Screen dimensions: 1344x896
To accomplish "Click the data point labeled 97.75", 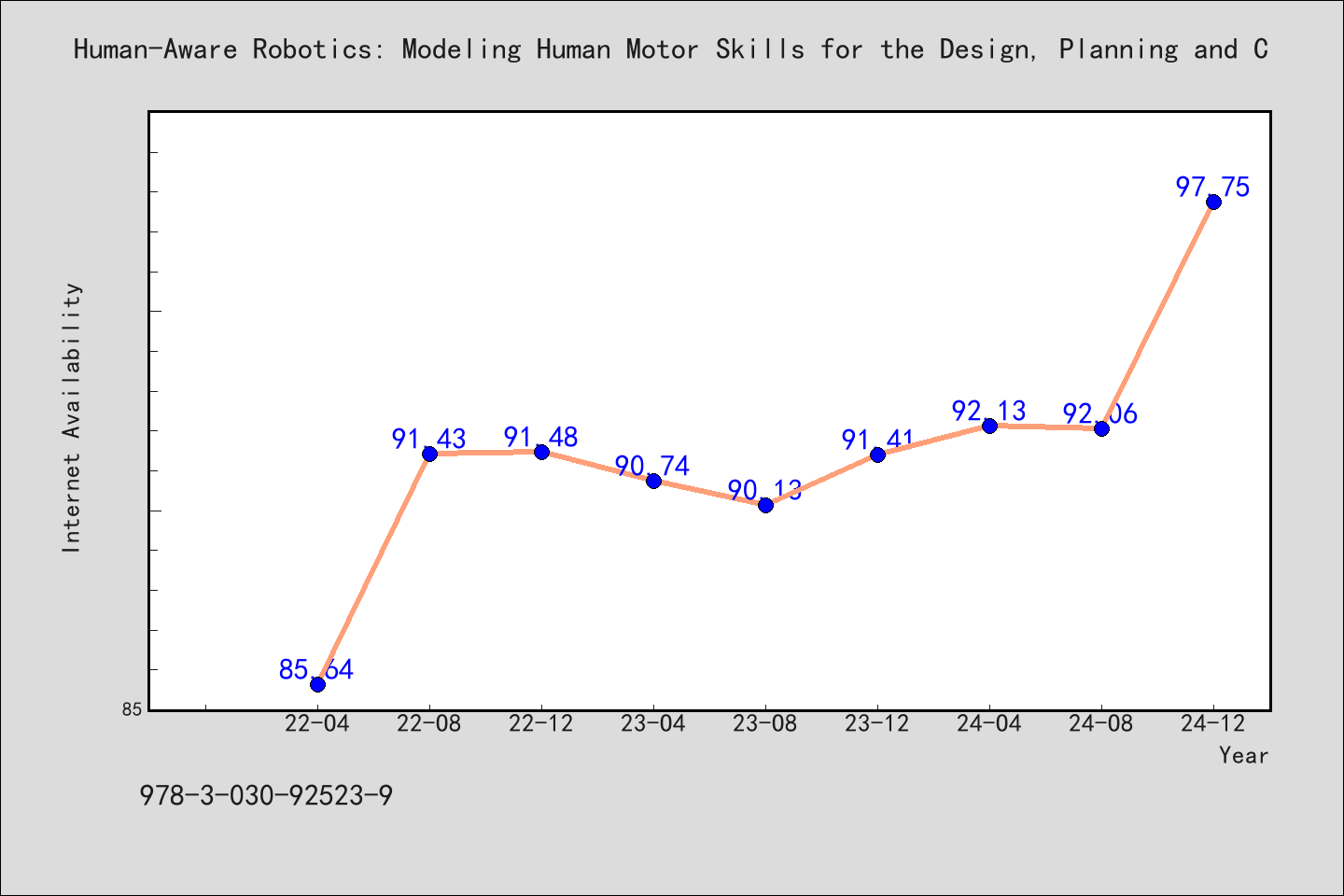I will tap(1213, 202).
